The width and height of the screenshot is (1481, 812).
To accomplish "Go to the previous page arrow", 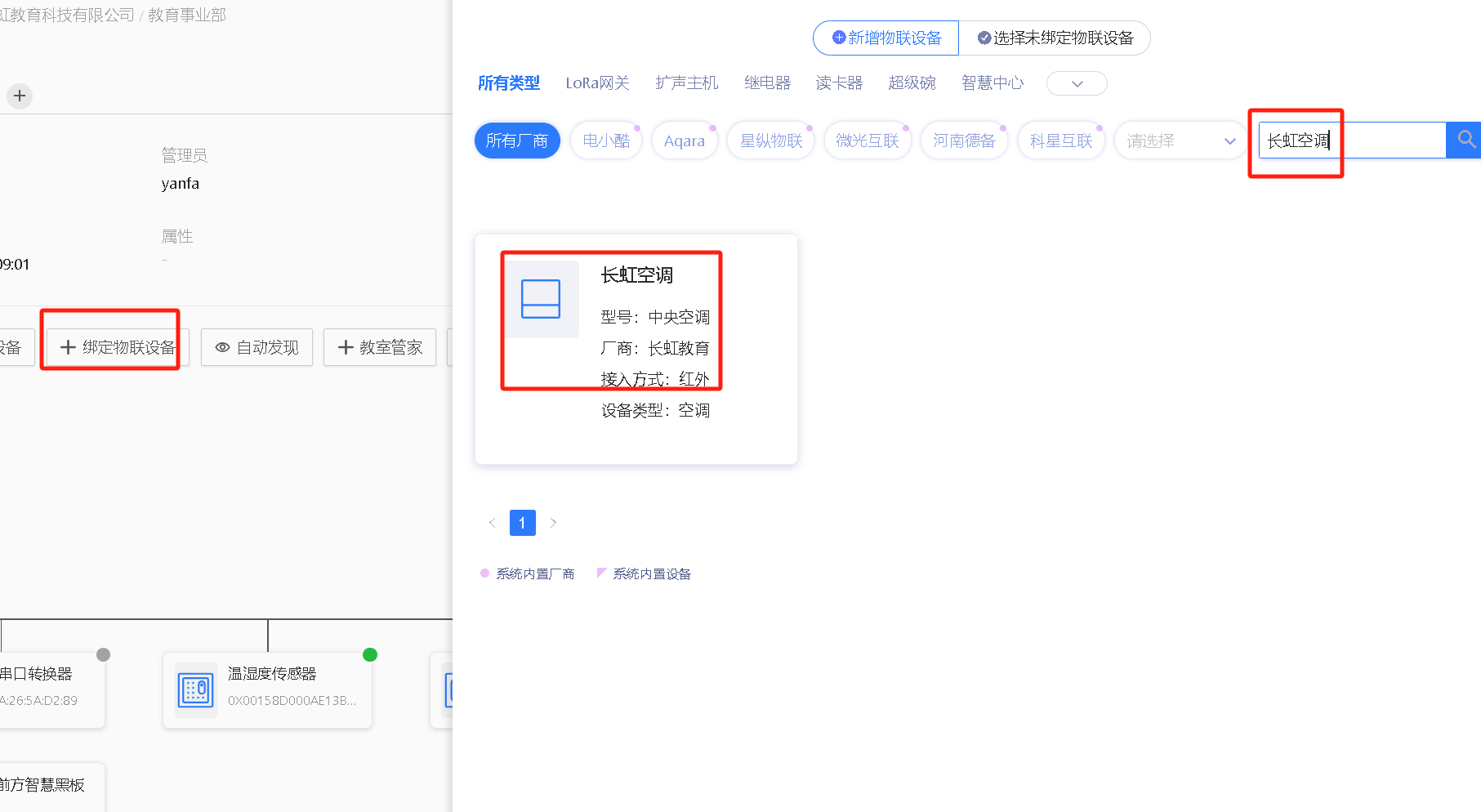I will coord(492,523).
